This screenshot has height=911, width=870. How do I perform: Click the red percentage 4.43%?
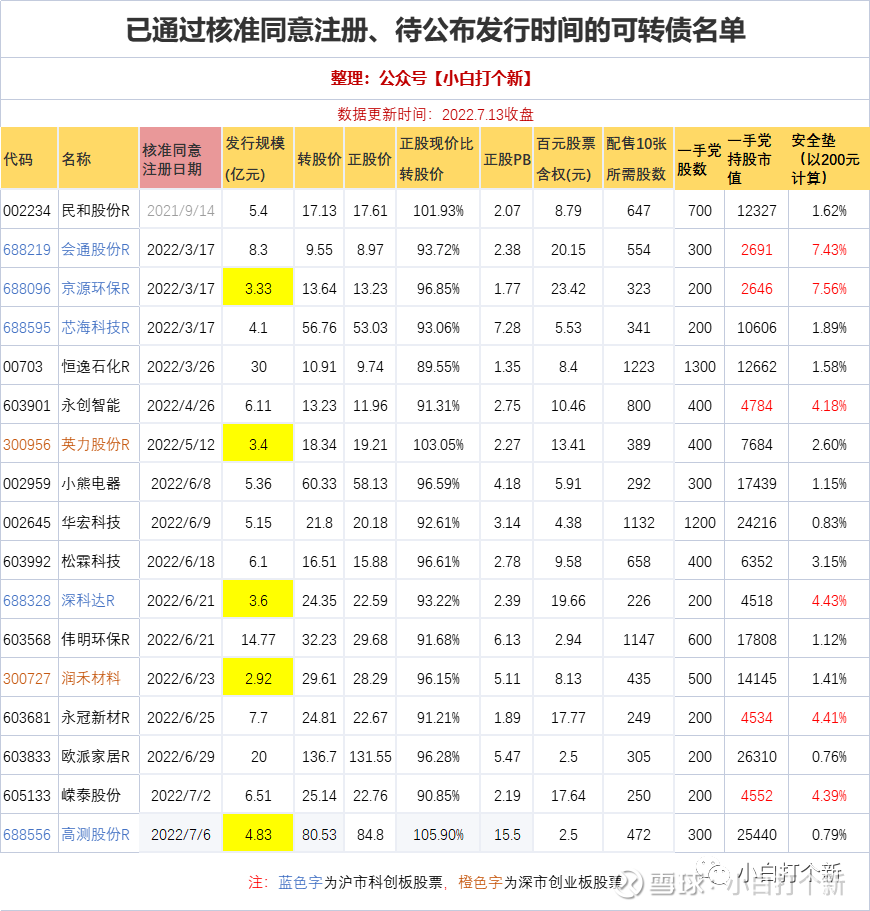coord(829,600)
